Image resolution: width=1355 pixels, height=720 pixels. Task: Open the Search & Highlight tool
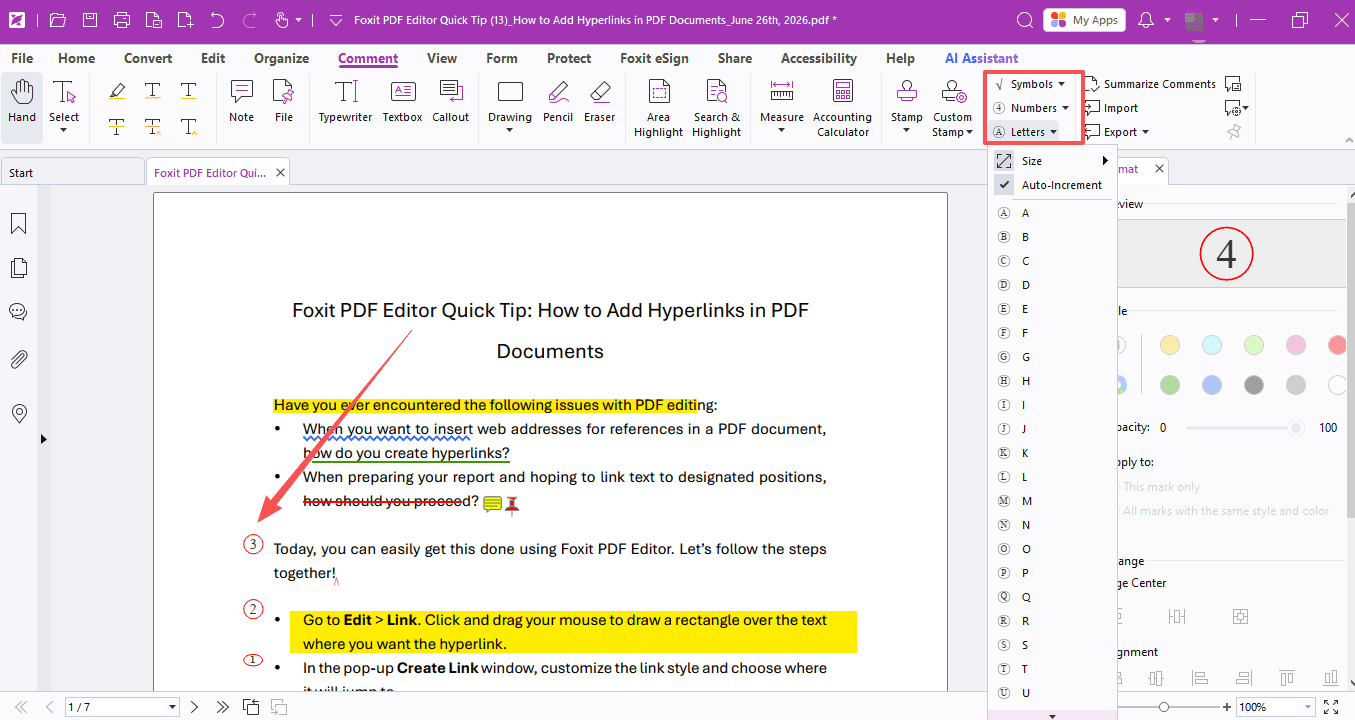716,108
